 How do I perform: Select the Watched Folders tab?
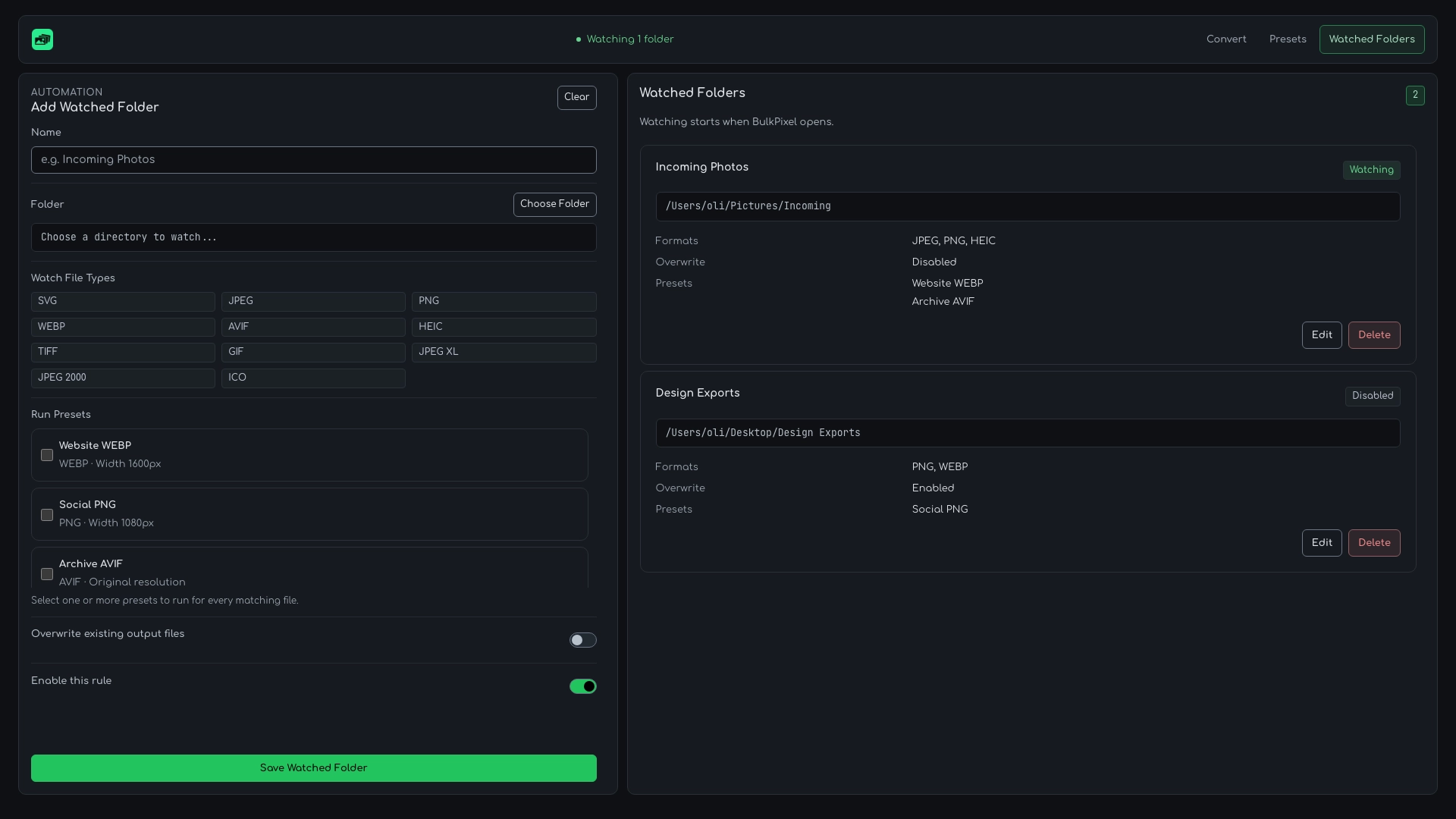[x=1372, y=39]
